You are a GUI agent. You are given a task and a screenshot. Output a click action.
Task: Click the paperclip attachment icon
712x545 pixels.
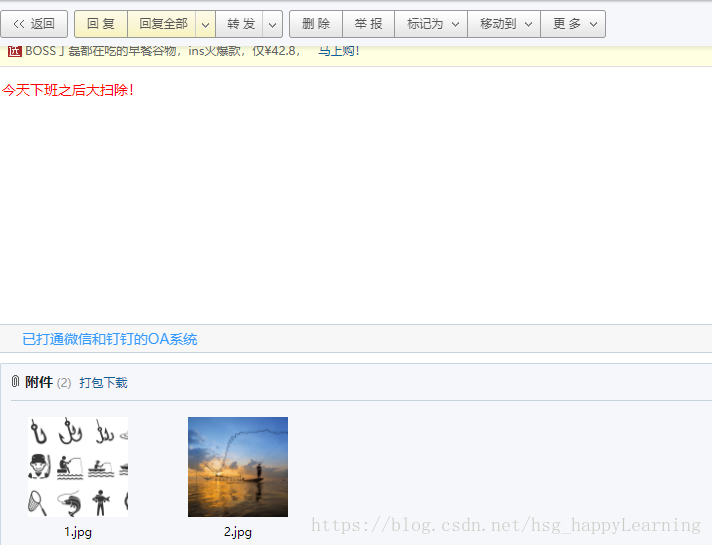[15, 382]
